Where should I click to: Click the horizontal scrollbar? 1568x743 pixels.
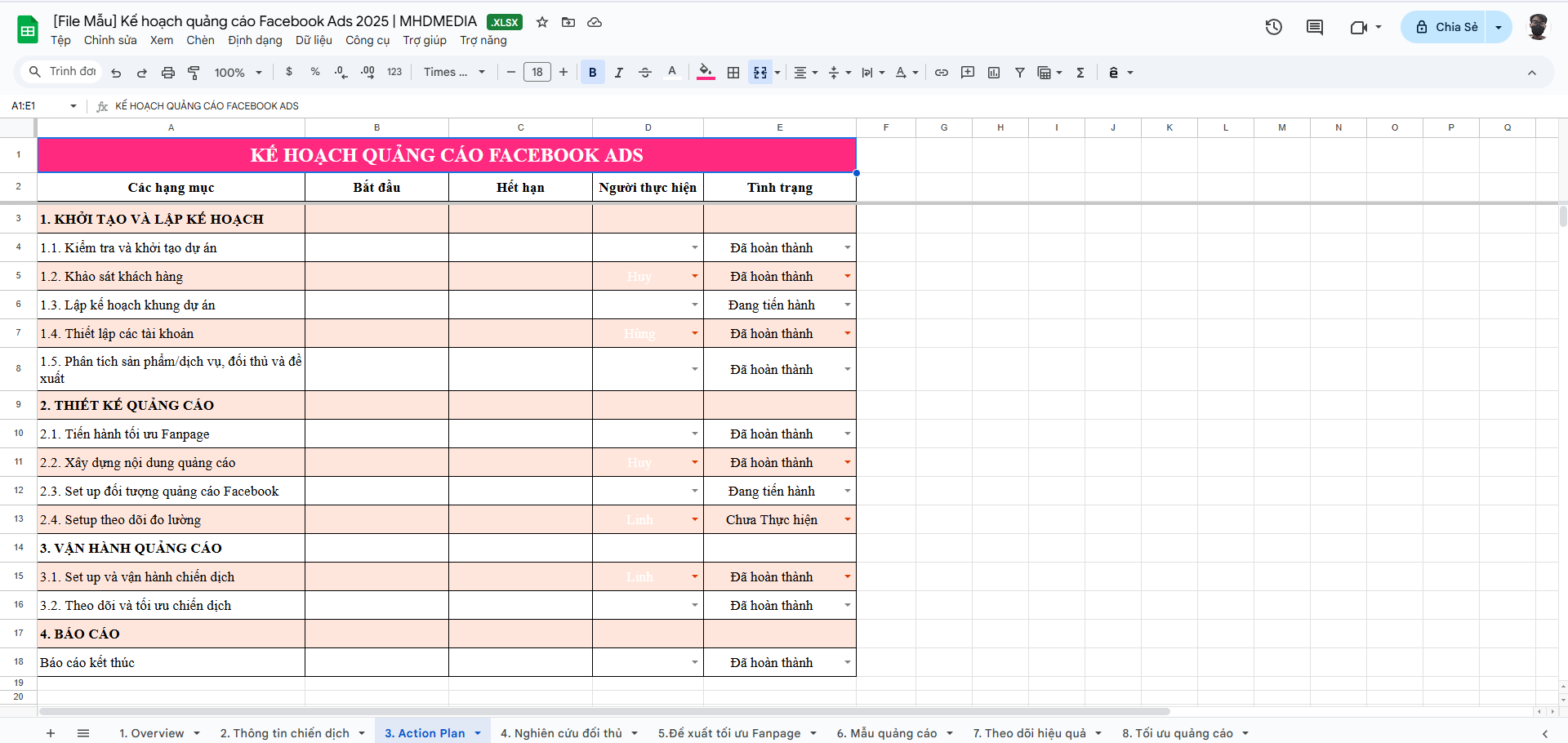click(x=604, y=711)
